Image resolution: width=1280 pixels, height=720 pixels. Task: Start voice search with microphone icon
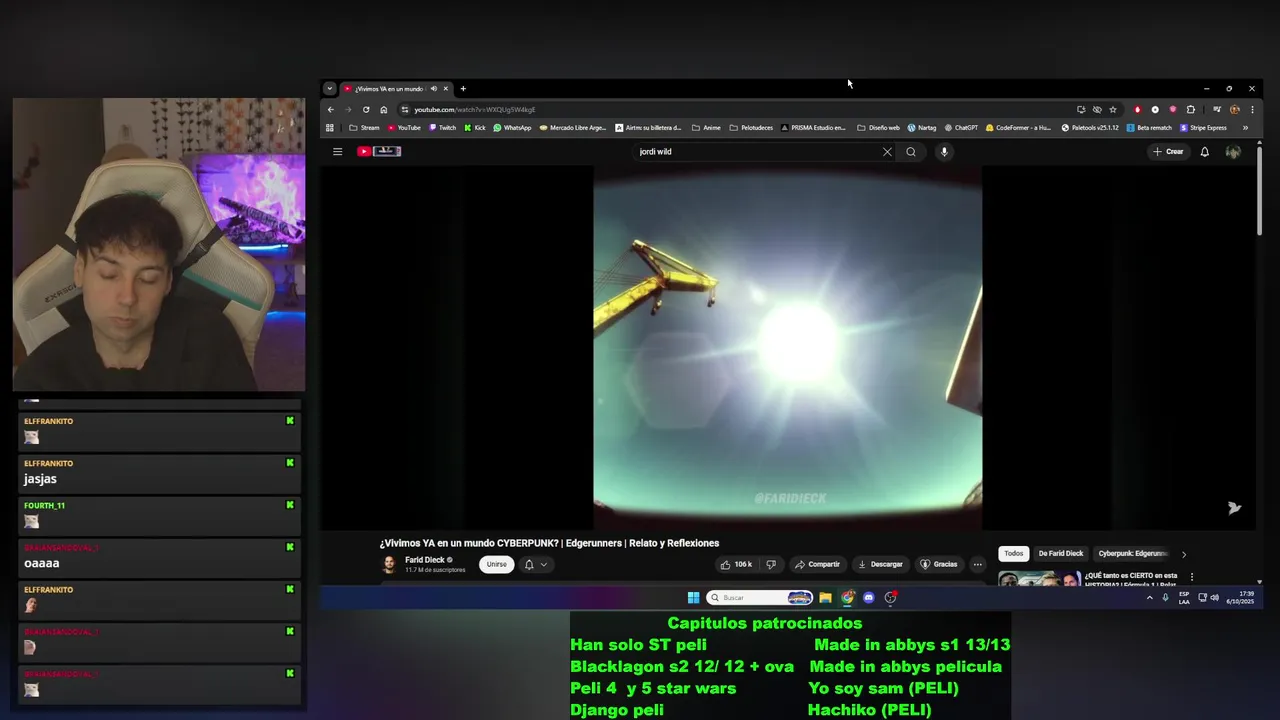[944, 152]
